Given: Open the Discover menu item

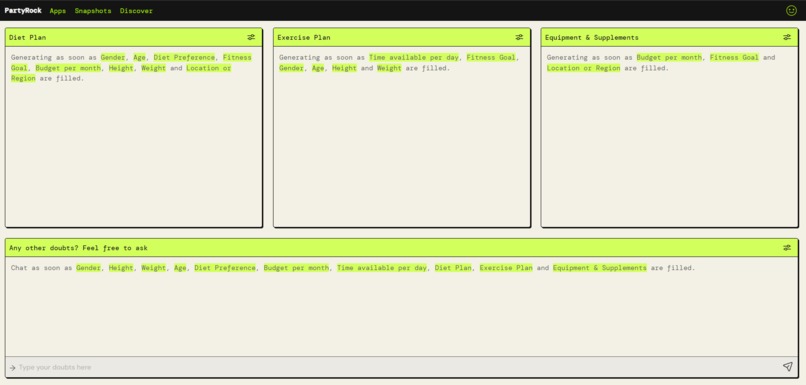Looking at the screenshot, I should [x=136, y=11].
